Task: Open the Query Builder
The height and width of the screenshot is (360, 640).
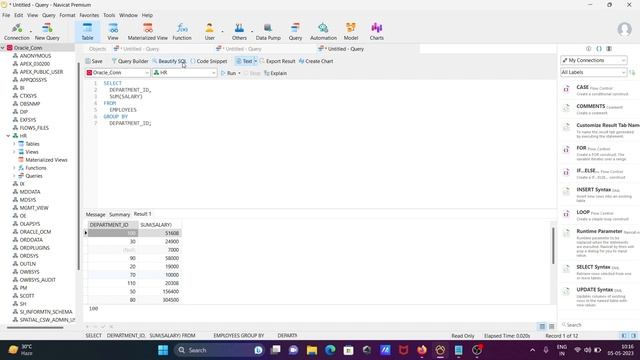Action: 130,61
